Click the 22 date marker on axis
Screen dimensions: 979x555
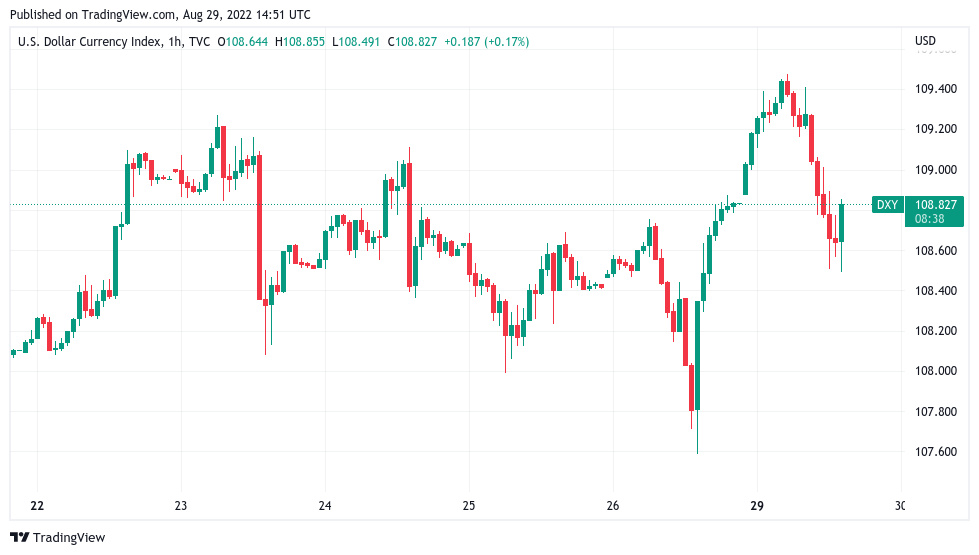click(37, 506)
